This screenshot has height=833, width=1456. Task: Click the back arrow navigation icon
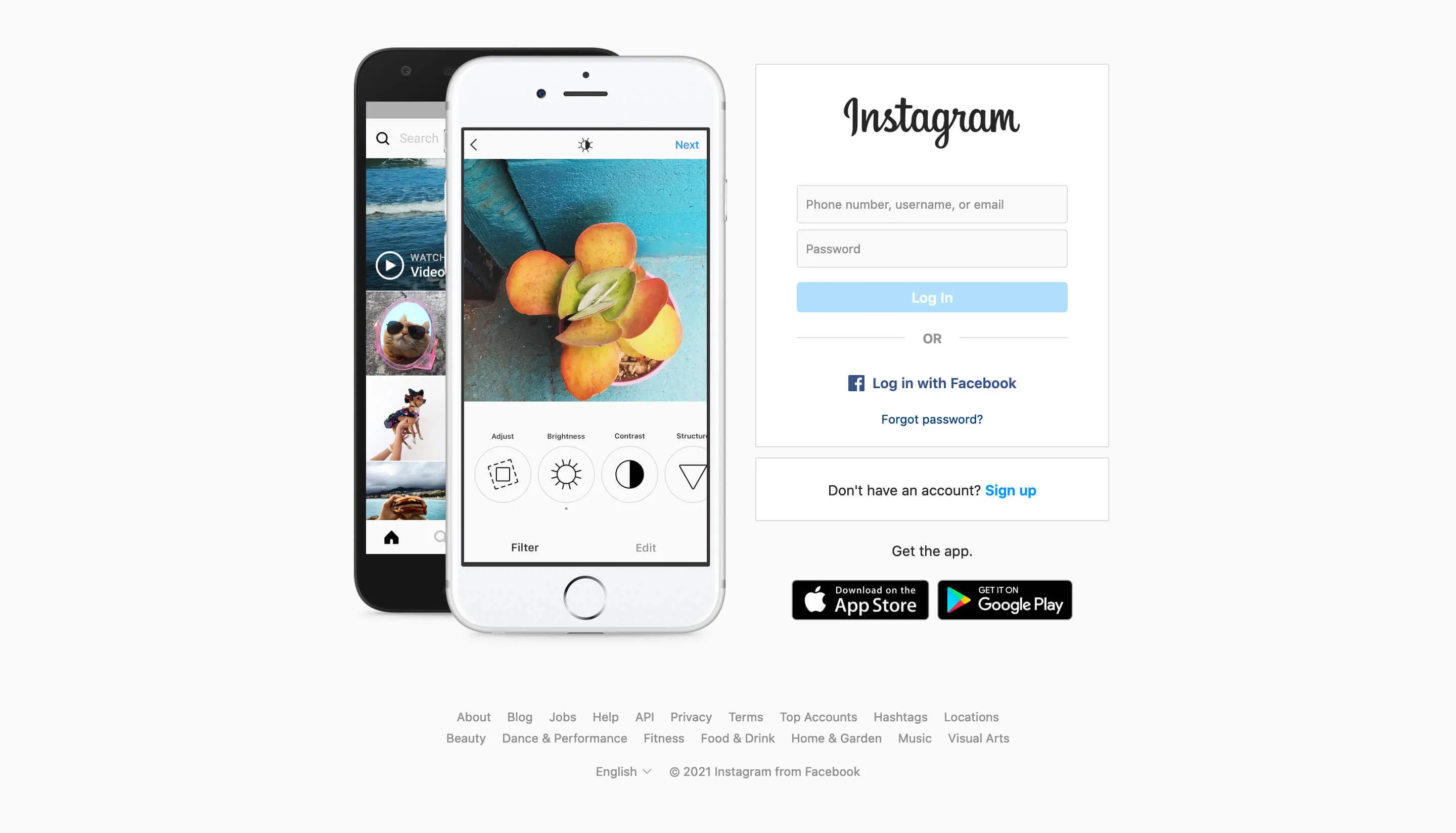click(x=474, y=144)
